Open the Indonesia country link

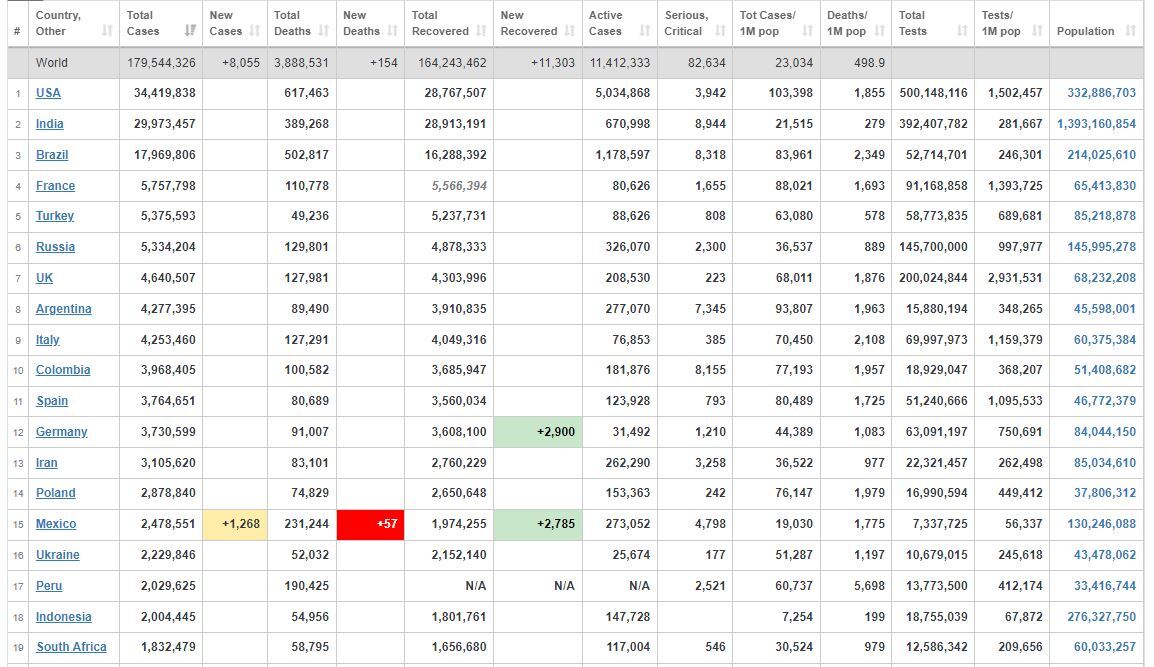coord(64,616)
